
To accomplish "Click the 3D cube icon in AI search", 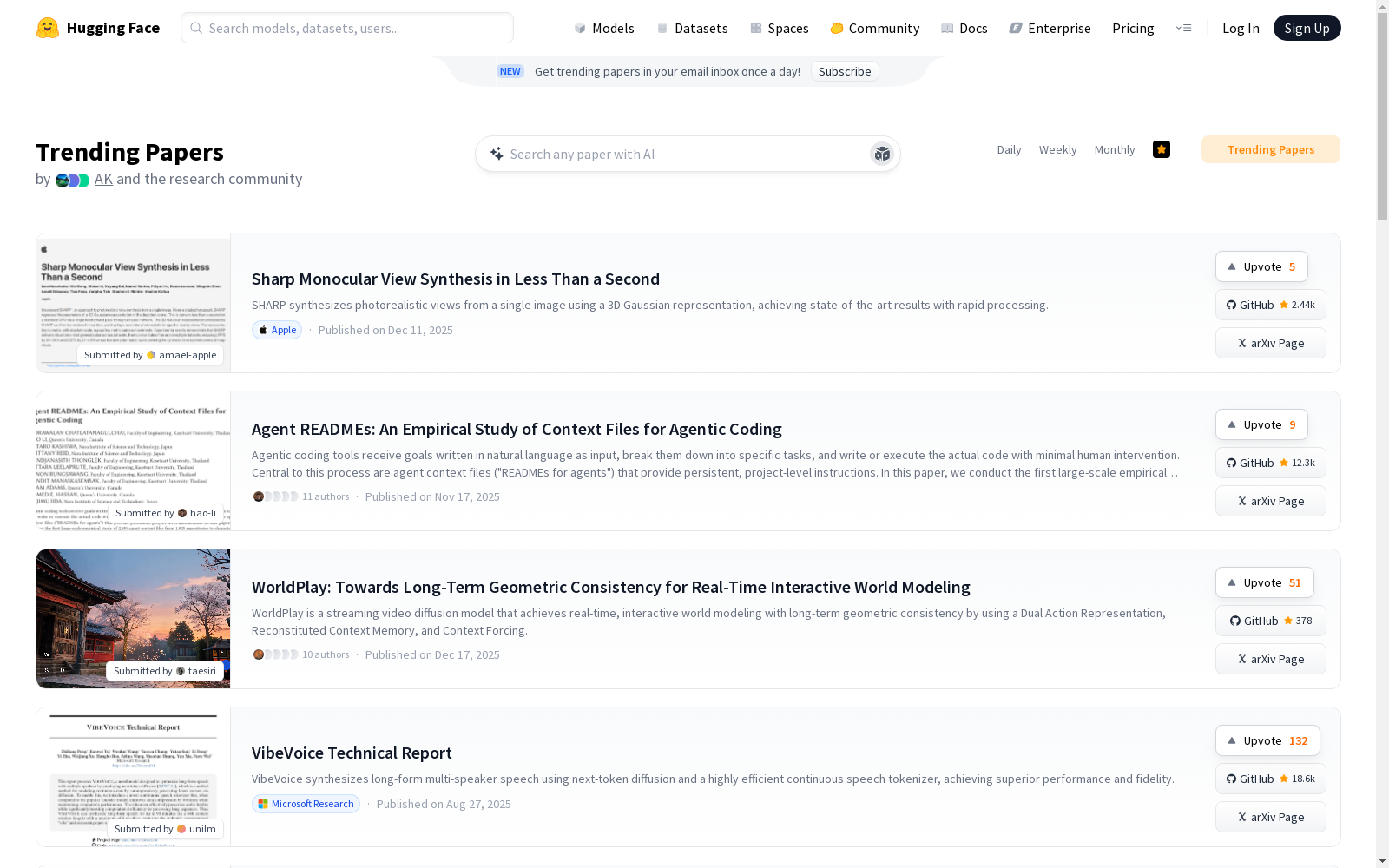I will [x=882, y=154].
